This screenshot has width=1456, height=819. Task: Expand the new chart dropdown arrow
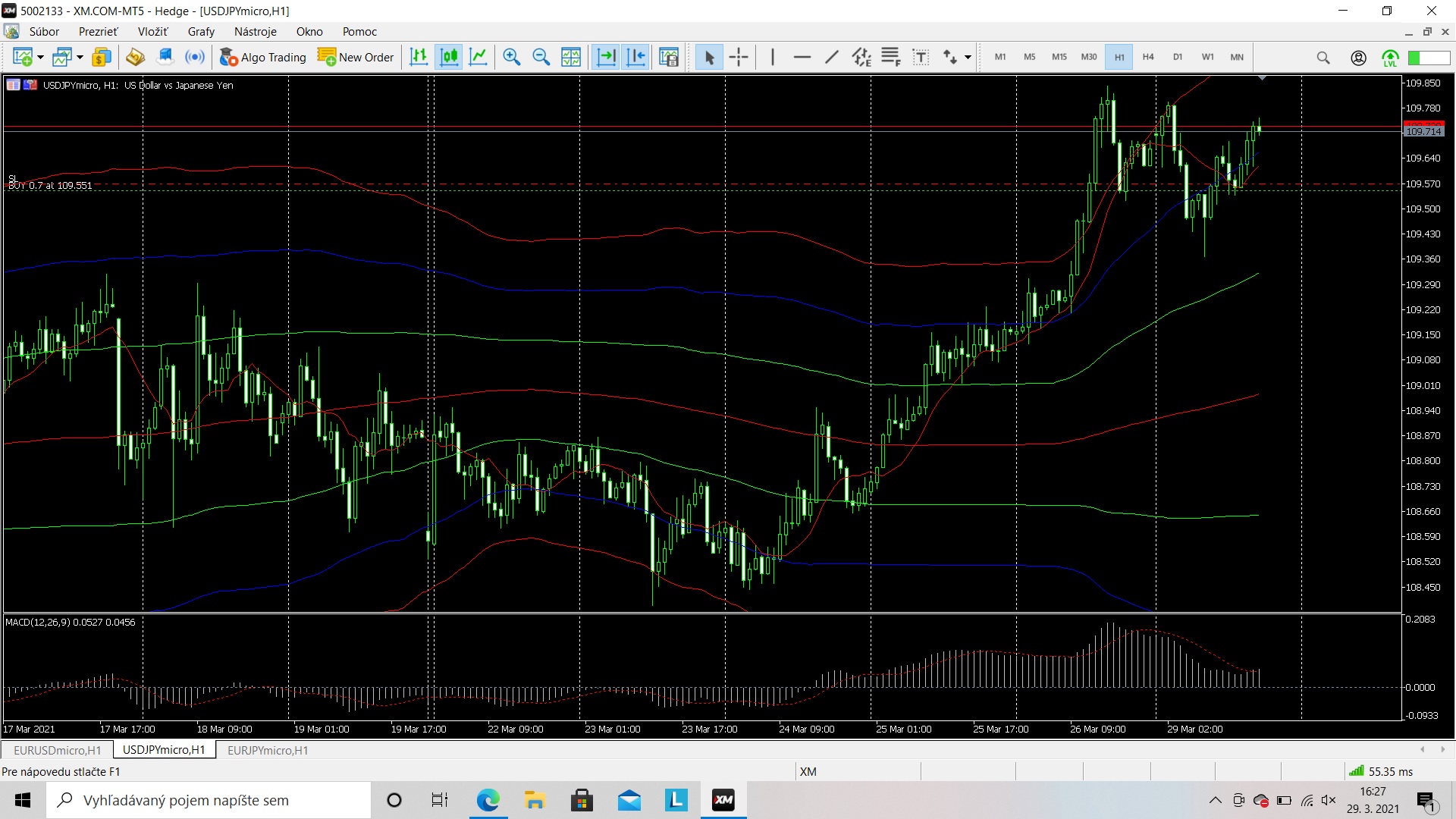40,57
